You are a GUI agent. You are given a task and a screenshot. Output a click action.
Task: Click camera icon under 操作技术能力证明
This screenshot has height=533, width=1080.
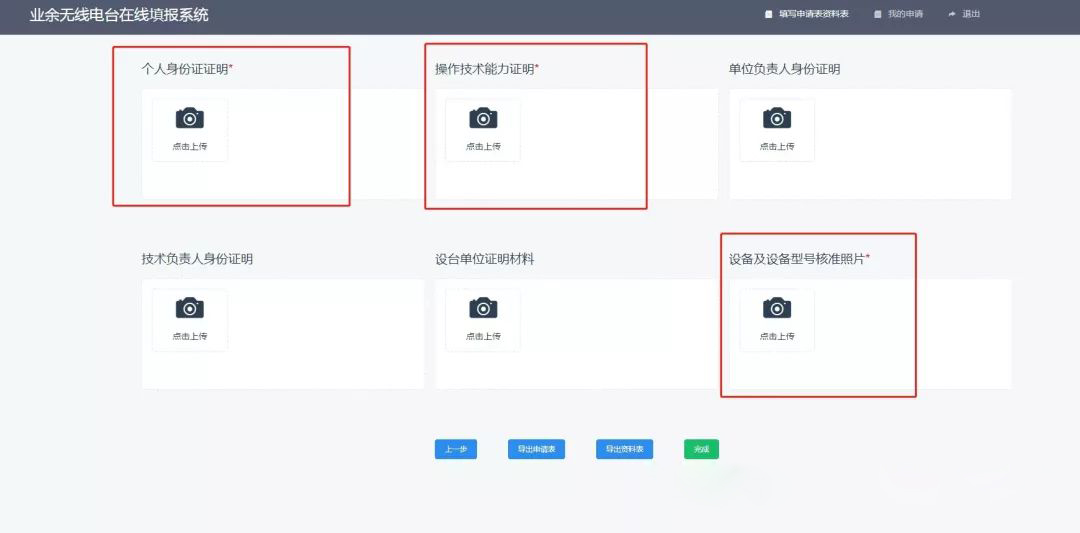pyautogui.click(x=483, y=119)
